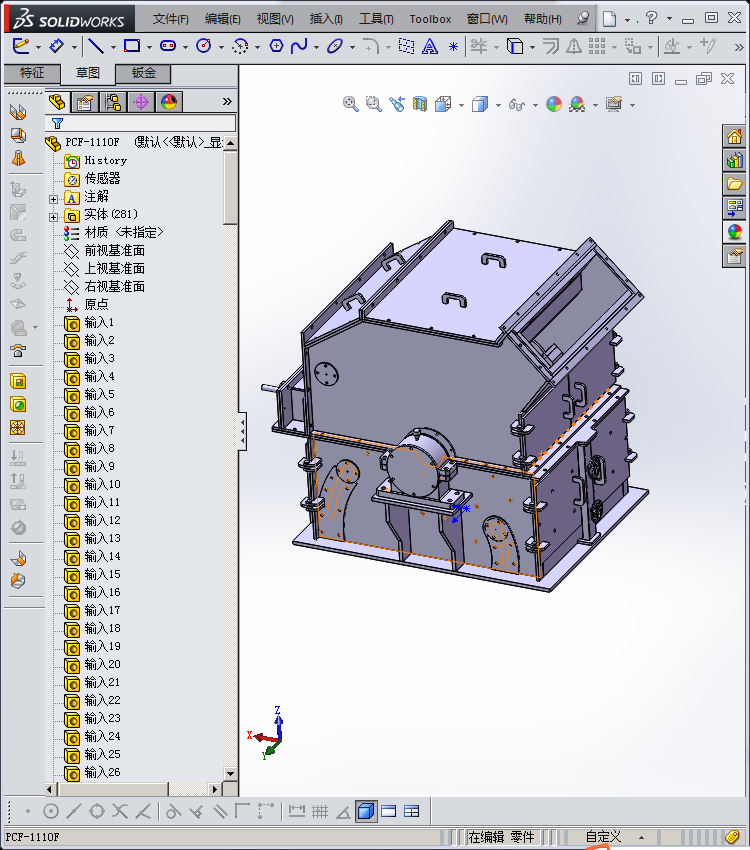The height and width of the screenshot is (850, 750).
Task: Open the Rectangle tool dropdown arrow
Action: [x=149, y=47]
